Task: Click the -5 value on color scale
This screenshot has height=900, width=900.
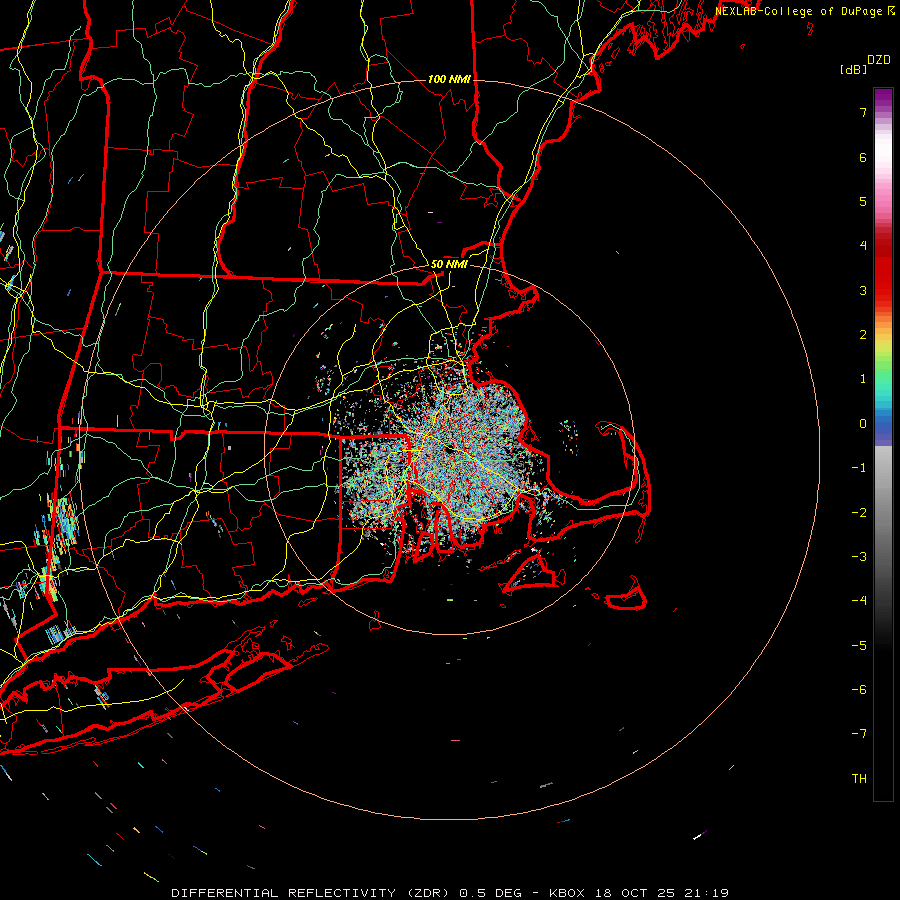Action: (859, 646)
